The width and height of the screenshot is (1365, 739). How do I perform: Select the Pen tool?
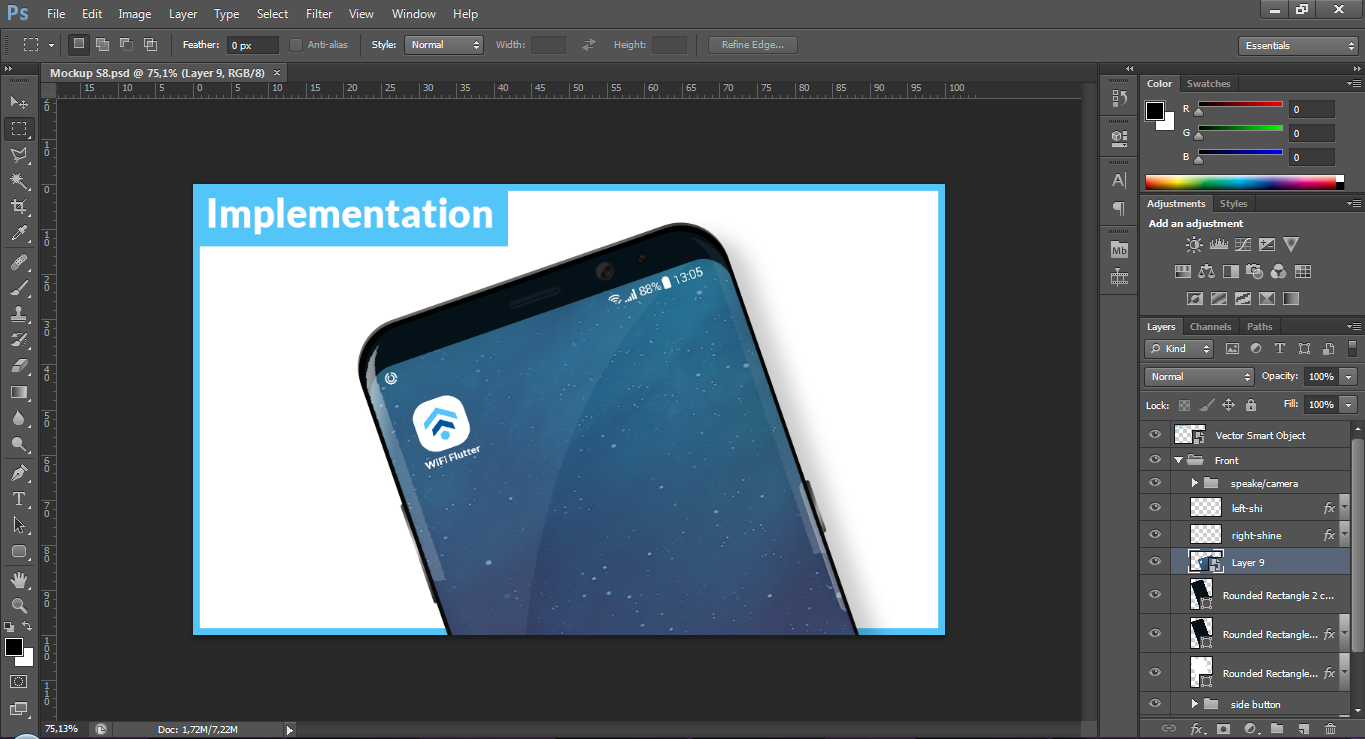19,472
